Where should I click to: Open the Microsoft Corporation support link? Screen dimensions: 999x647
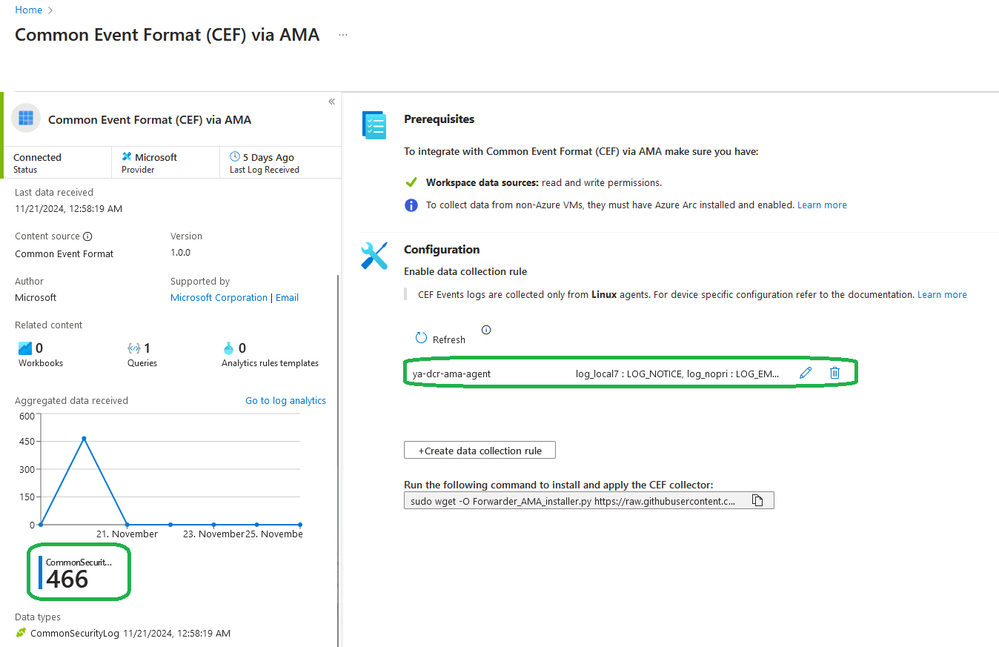[219, 297]
